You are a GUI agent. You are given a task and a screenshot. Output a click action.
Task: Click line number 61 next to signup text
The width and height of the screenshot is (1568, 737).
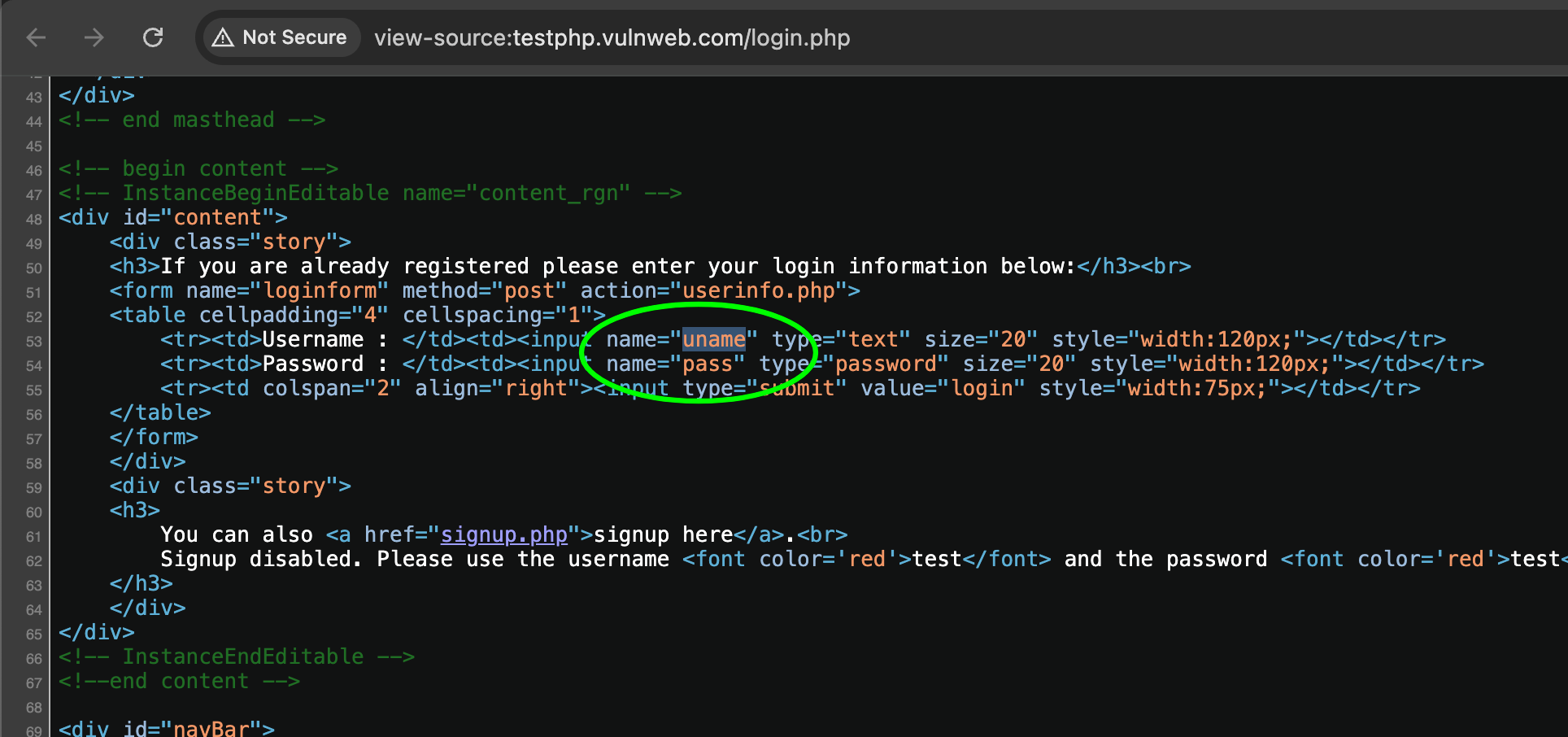[33, 537]
